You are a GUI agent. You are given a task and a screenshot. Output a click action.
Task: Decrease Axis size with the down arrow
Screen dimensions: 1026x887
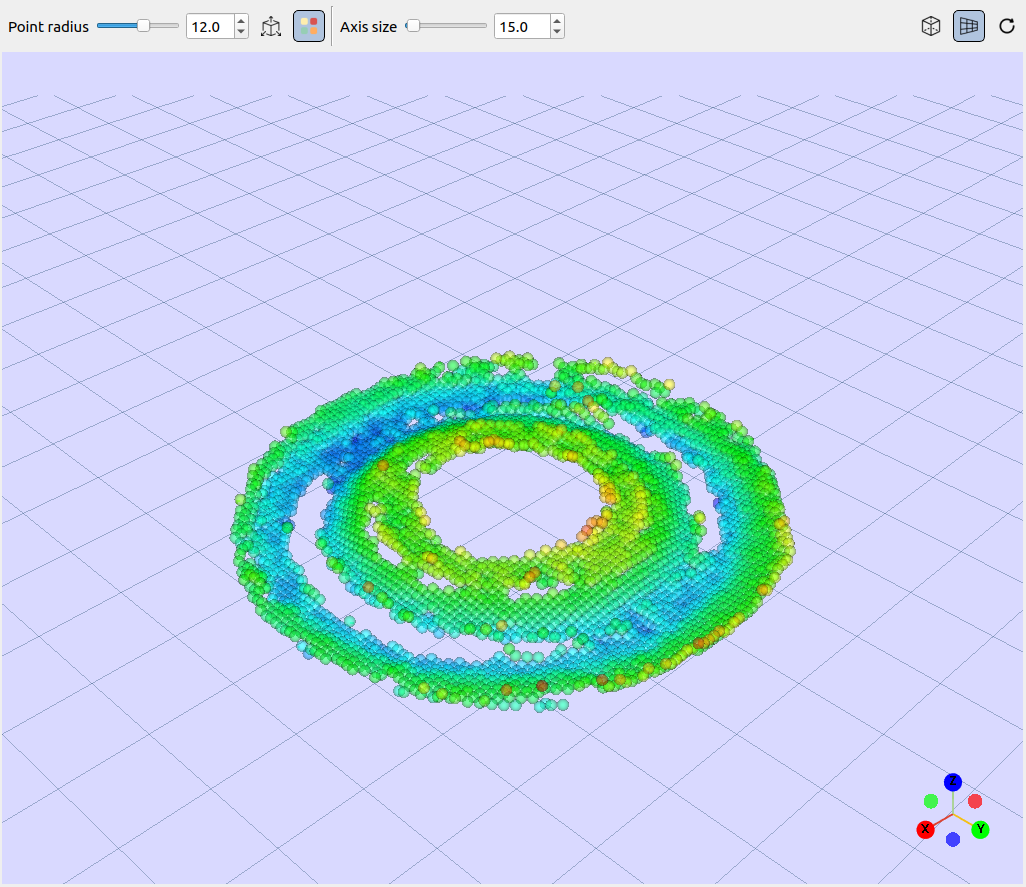click(557, 32)
